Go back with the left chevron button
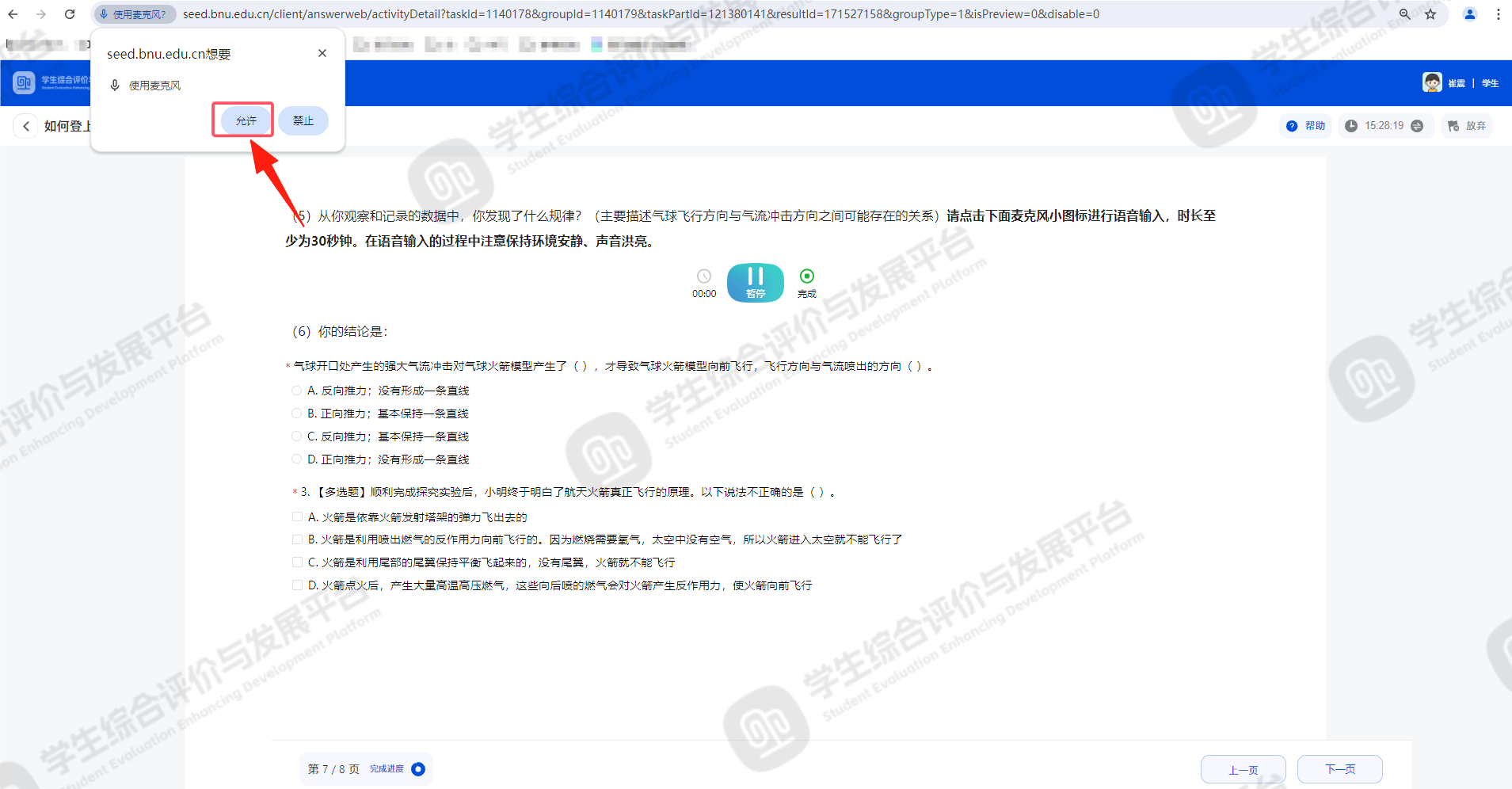Viewport: 1512px width, 789px height. click(x=26, y=126)
